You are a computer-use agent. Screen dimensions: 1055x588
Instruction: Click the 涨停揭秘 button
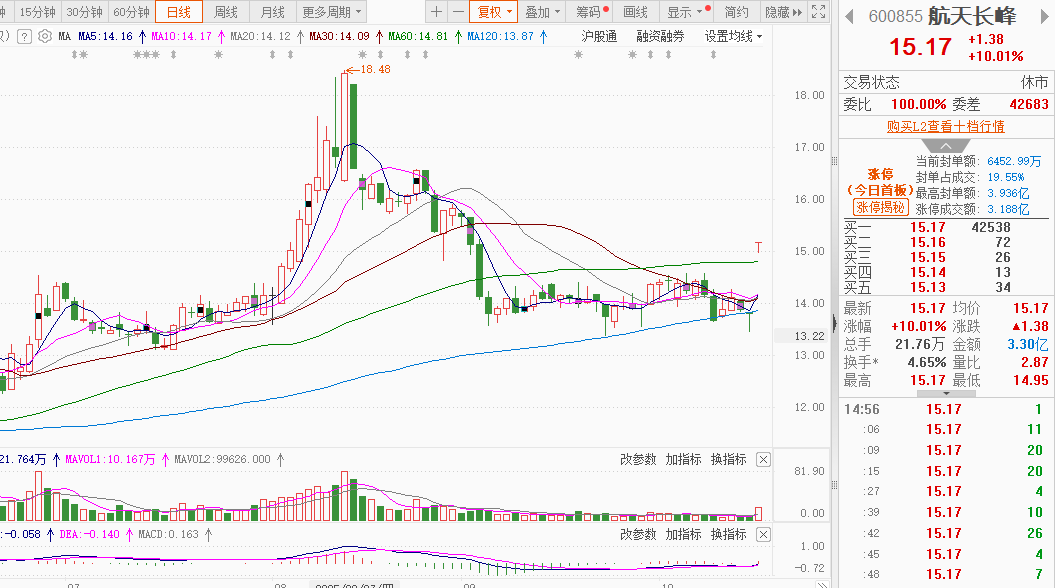click(881, 208)
